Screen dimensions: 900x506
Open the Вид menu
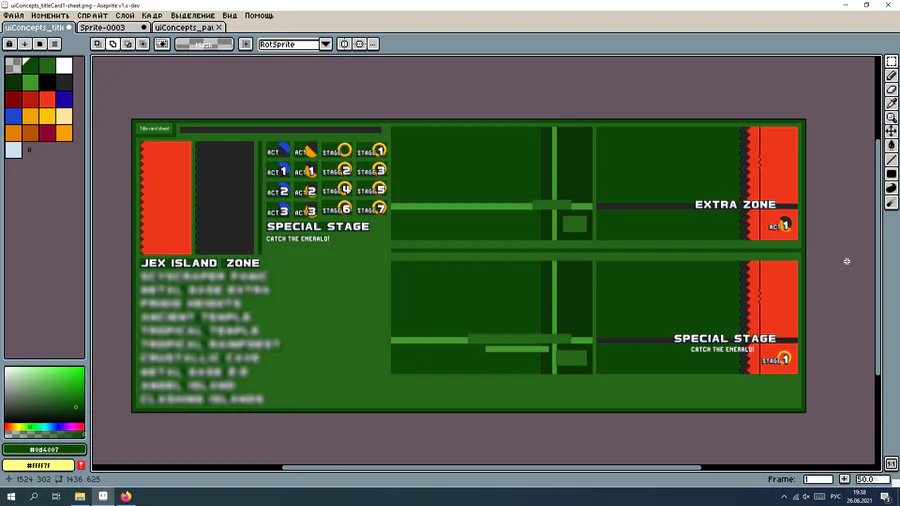click(230, 15)
